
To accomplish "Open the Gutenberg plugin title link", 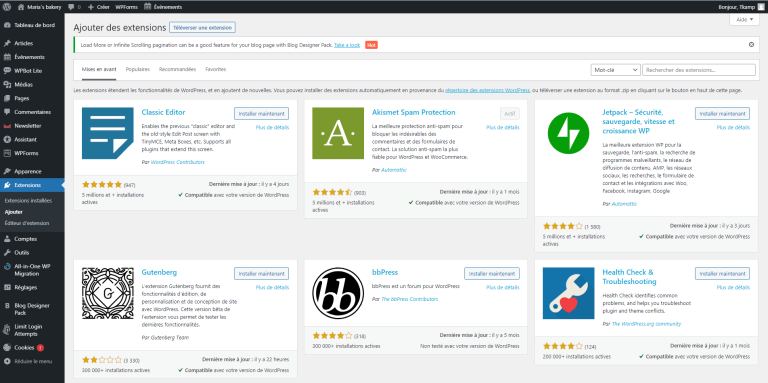I will pyautogui.click(x=159, y=272).
